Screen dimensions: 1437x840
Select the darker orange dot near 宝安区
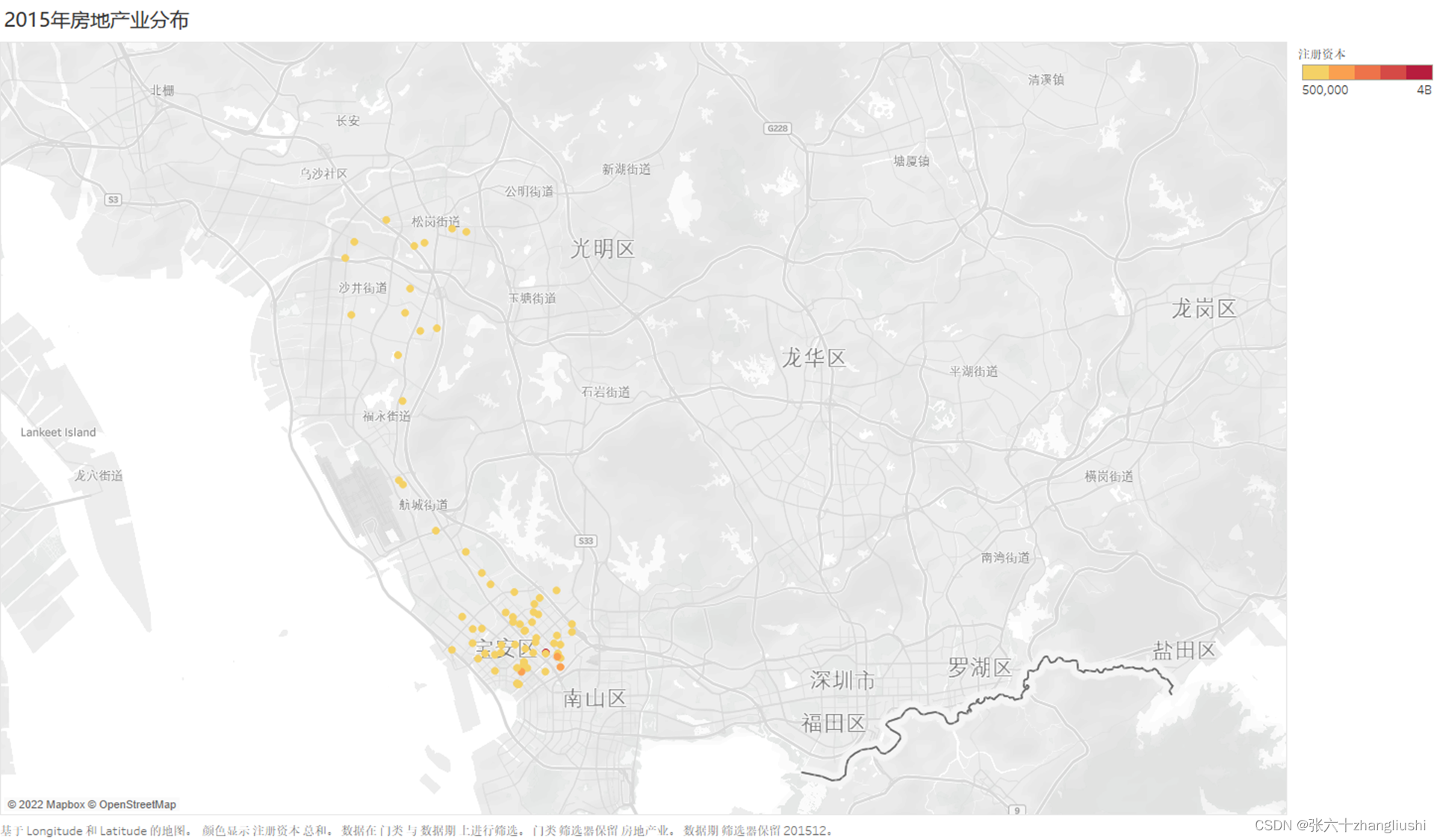click(560, 667)
